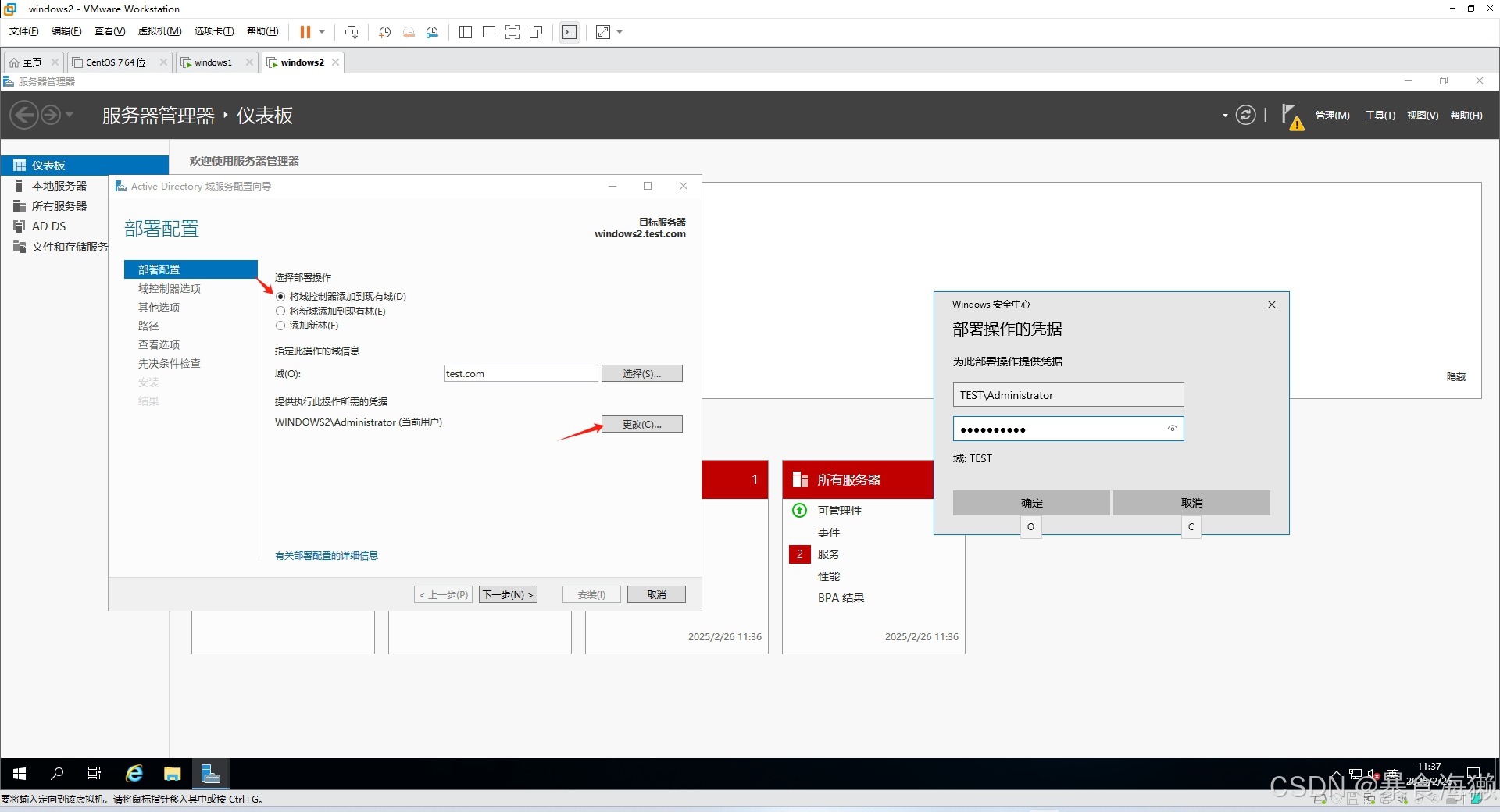The width and height of the screenshot is (1500, 812).
Task: Open the 虚拟机(M) menu in VMware
Action: (x=159, y=31)
